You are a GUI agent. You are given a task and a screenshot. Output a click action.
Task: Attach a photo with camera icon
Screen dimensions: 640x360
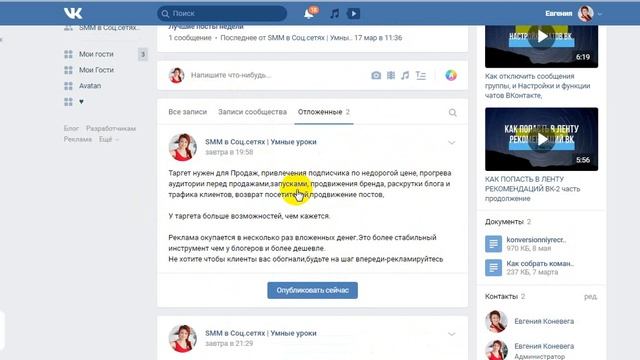click(x=376, y=76)
